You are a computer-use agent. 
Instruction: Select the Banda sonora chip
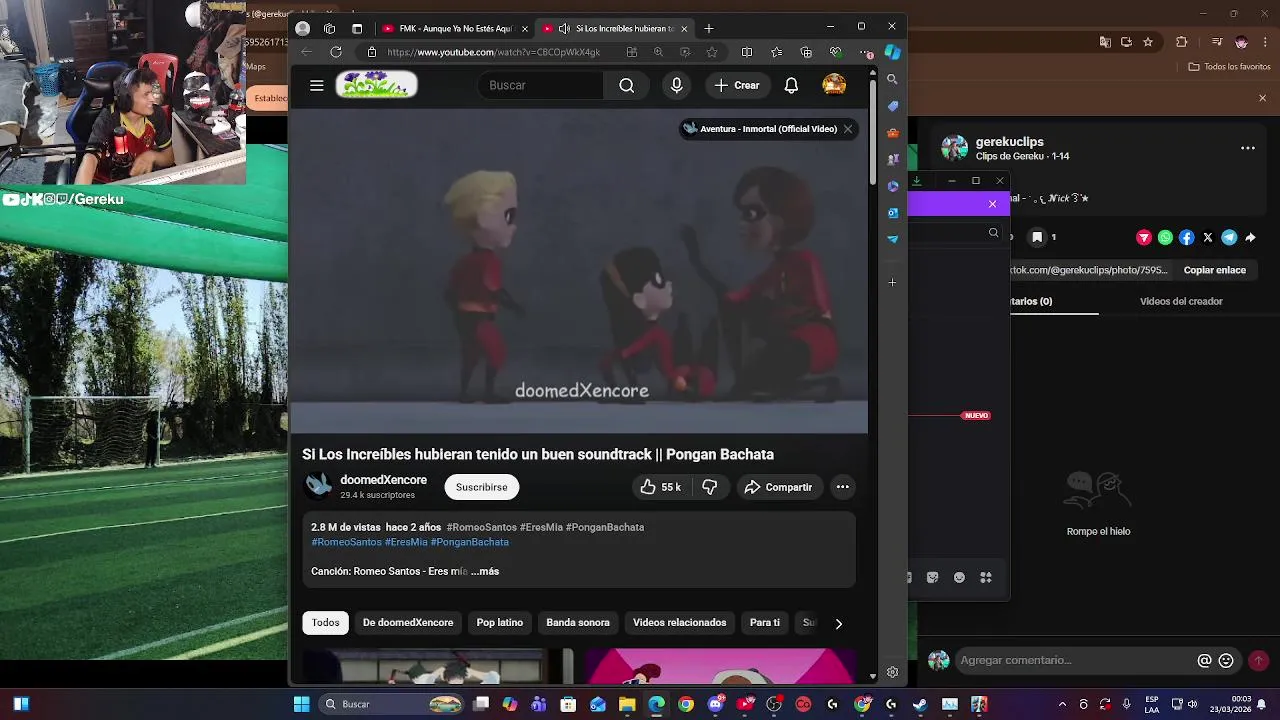coord(578,622)
